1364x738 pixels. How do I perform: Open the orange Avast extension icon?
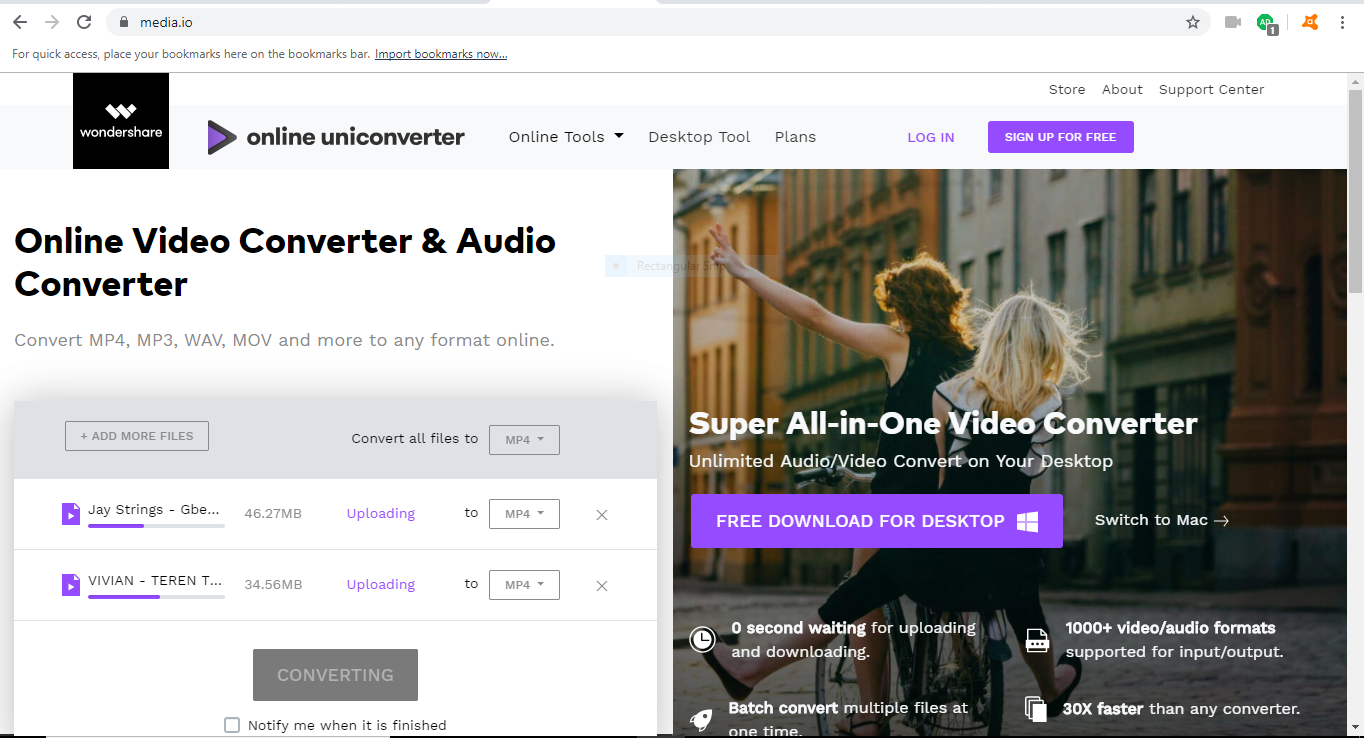pyautogui.click(x=1310, y=22)
